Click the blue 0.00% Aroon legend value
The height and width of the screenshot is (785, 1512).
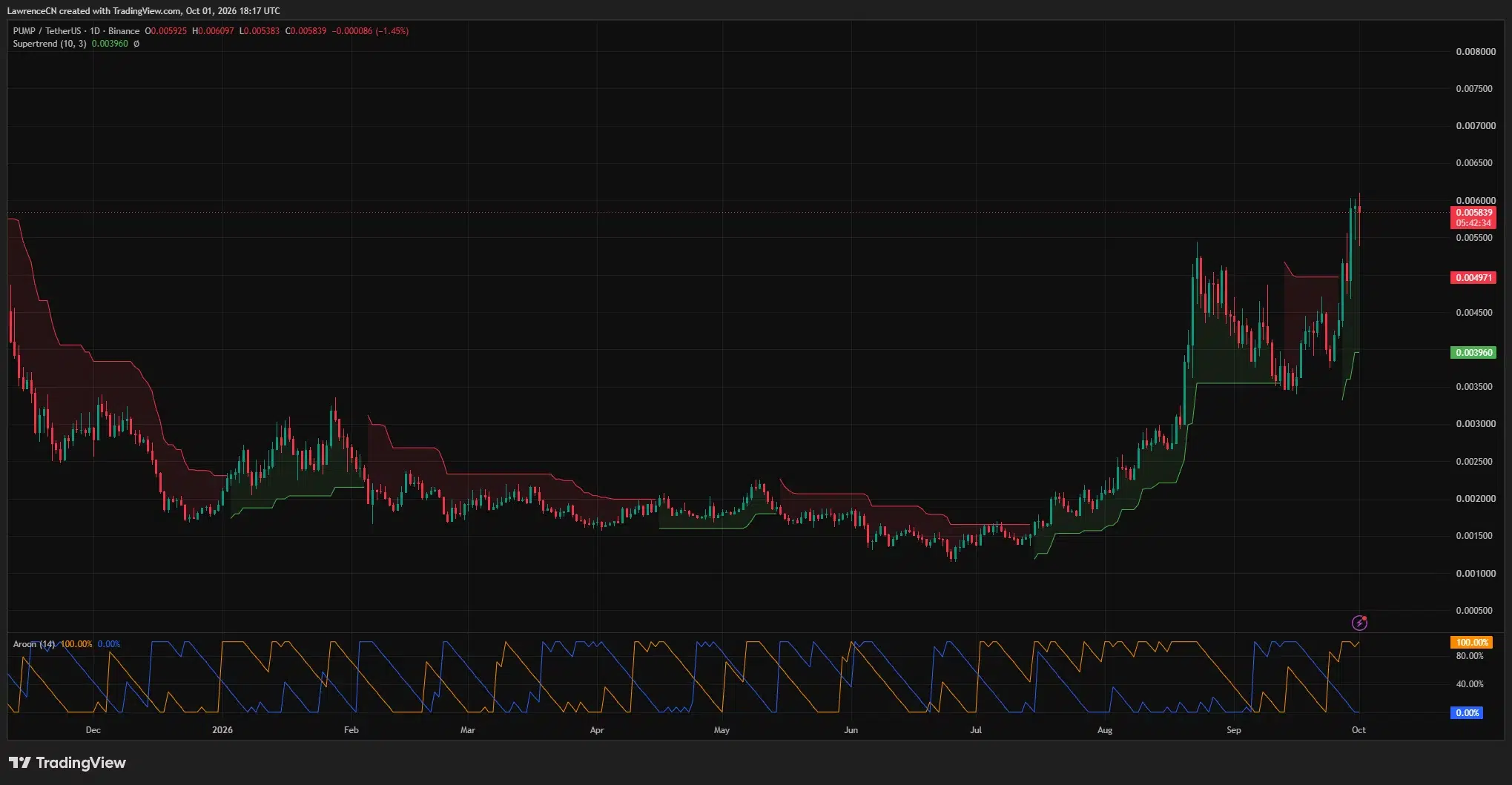coord(109,644)
